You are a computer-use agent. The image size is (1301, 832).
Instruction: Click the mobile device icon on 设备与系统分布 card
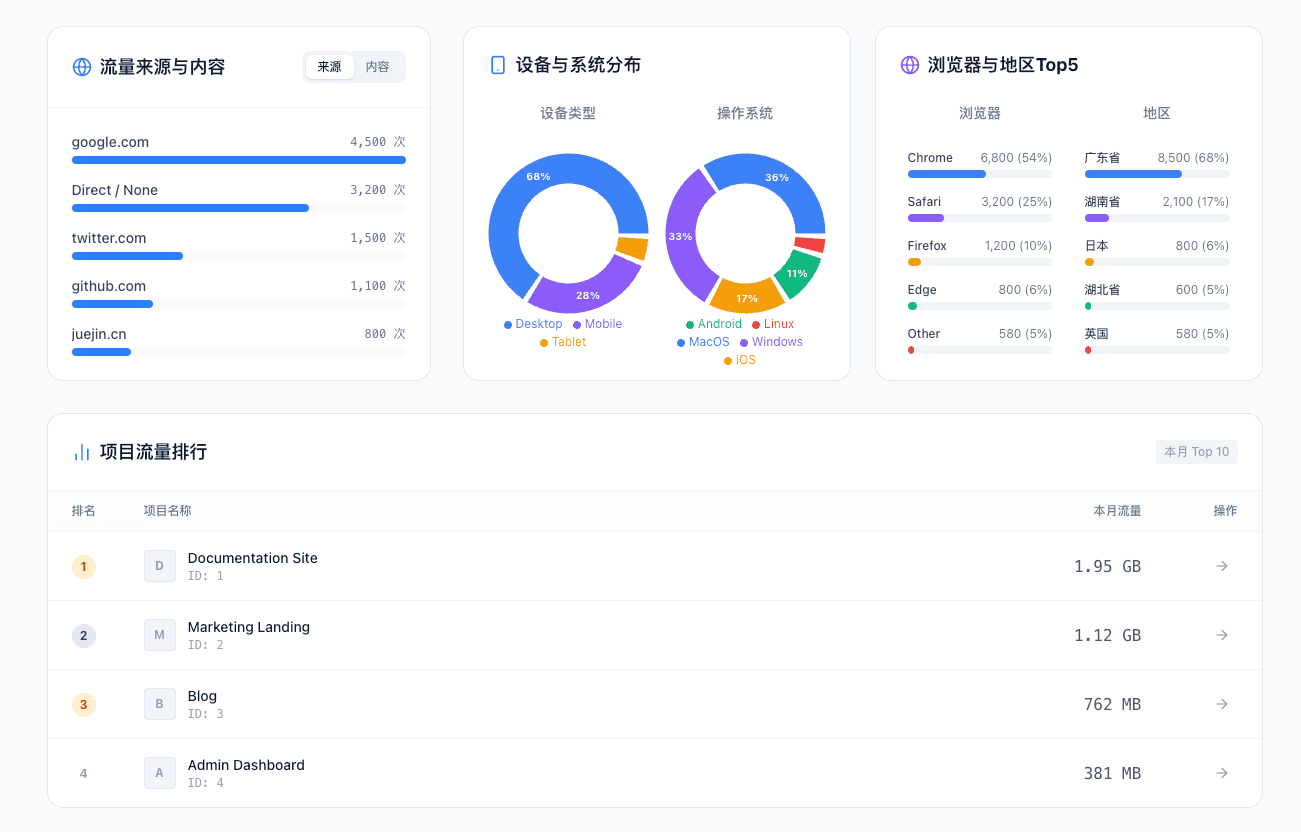(x=497, y=64)
